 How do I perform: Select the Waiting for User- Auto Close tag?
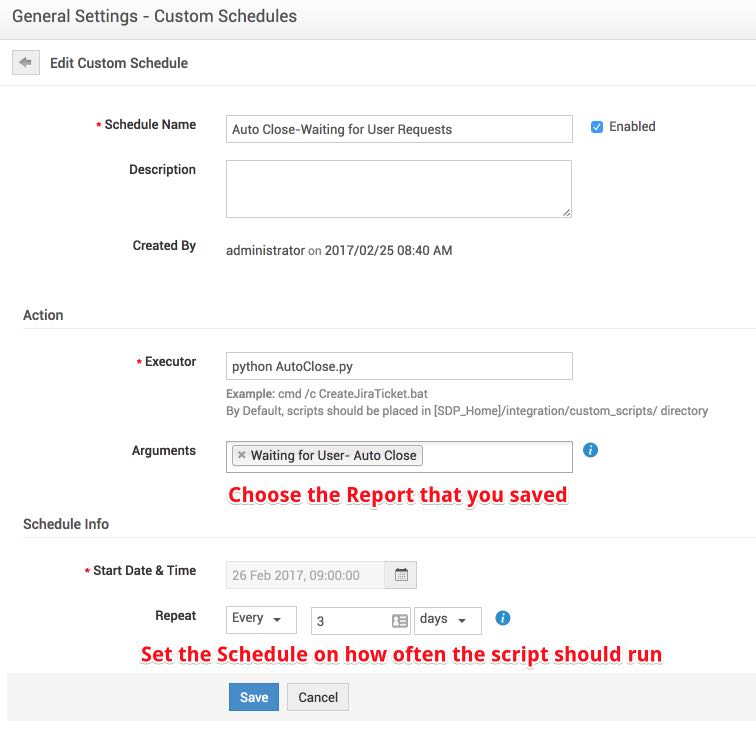pyautogui.click(x=333, y=455)
